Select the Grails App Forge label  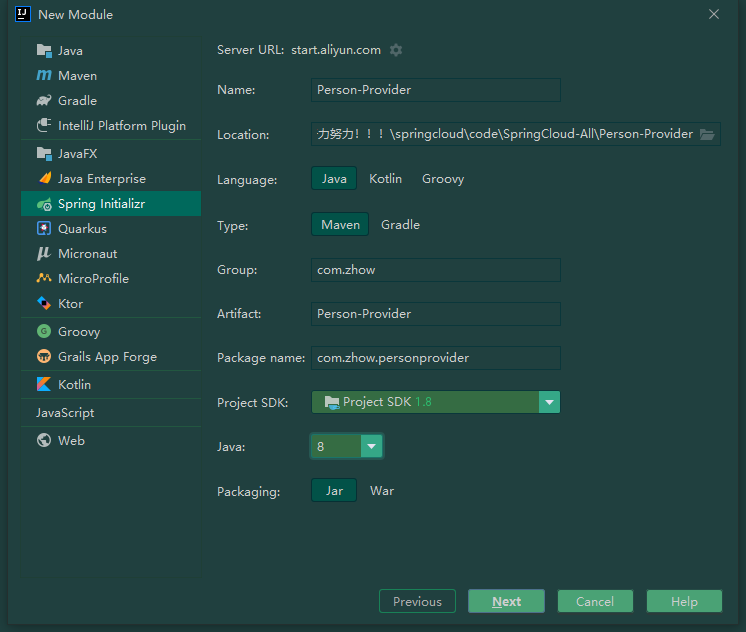tap(108, 356)
